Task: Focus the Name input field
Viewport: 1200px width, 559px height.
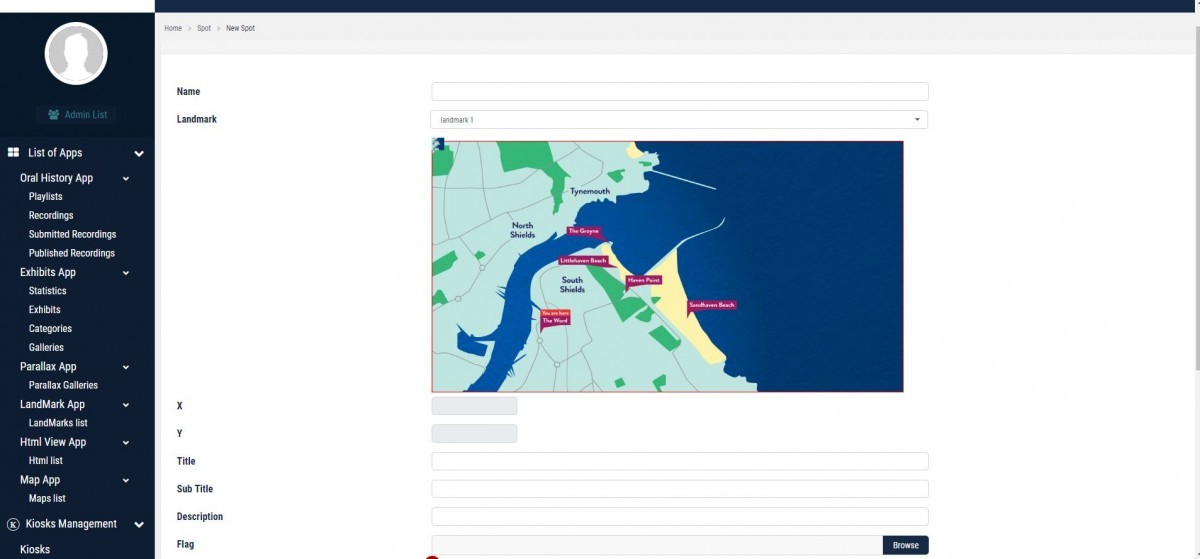Action: [679, 92]
